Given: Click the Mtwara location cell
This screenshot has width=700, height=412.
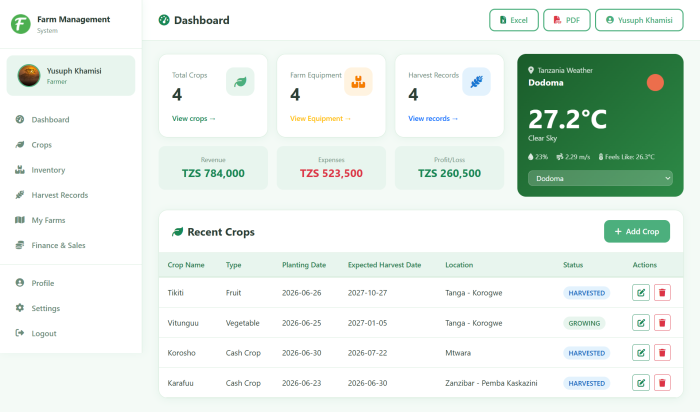Looking at the screenshot, I should (458, 353).
